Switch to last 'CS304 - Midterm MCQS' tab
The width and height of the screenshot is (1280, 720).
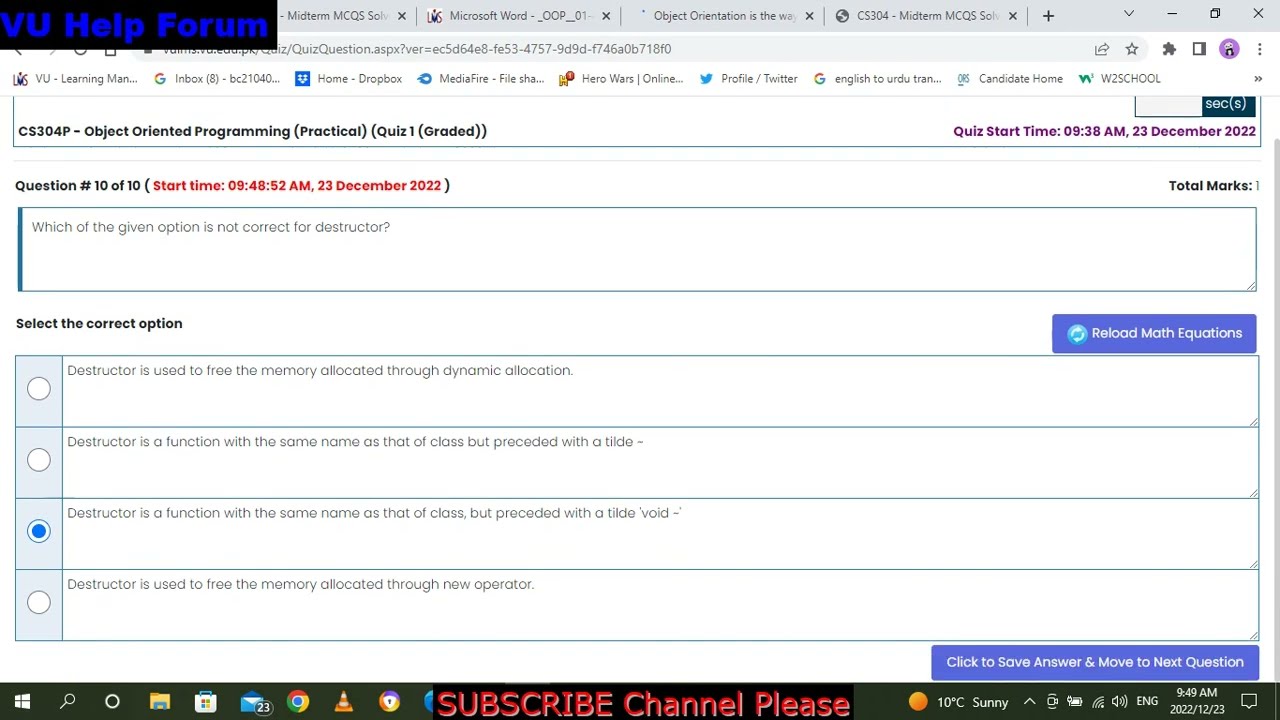[920, 16]
